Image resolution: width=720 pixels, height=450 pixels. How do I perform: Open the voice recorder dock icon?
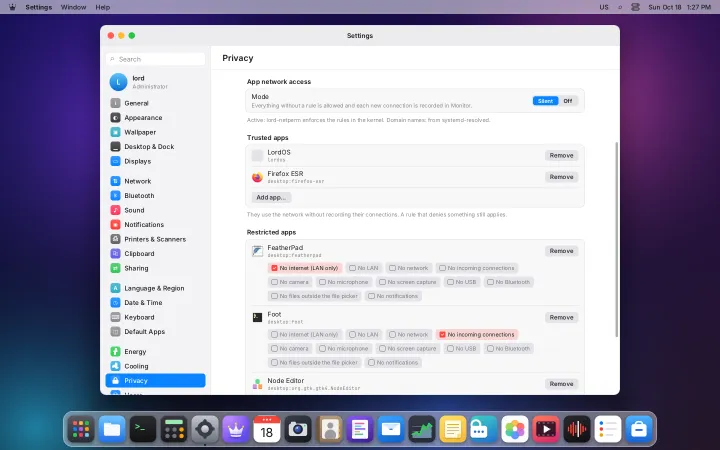coord(577,429)
